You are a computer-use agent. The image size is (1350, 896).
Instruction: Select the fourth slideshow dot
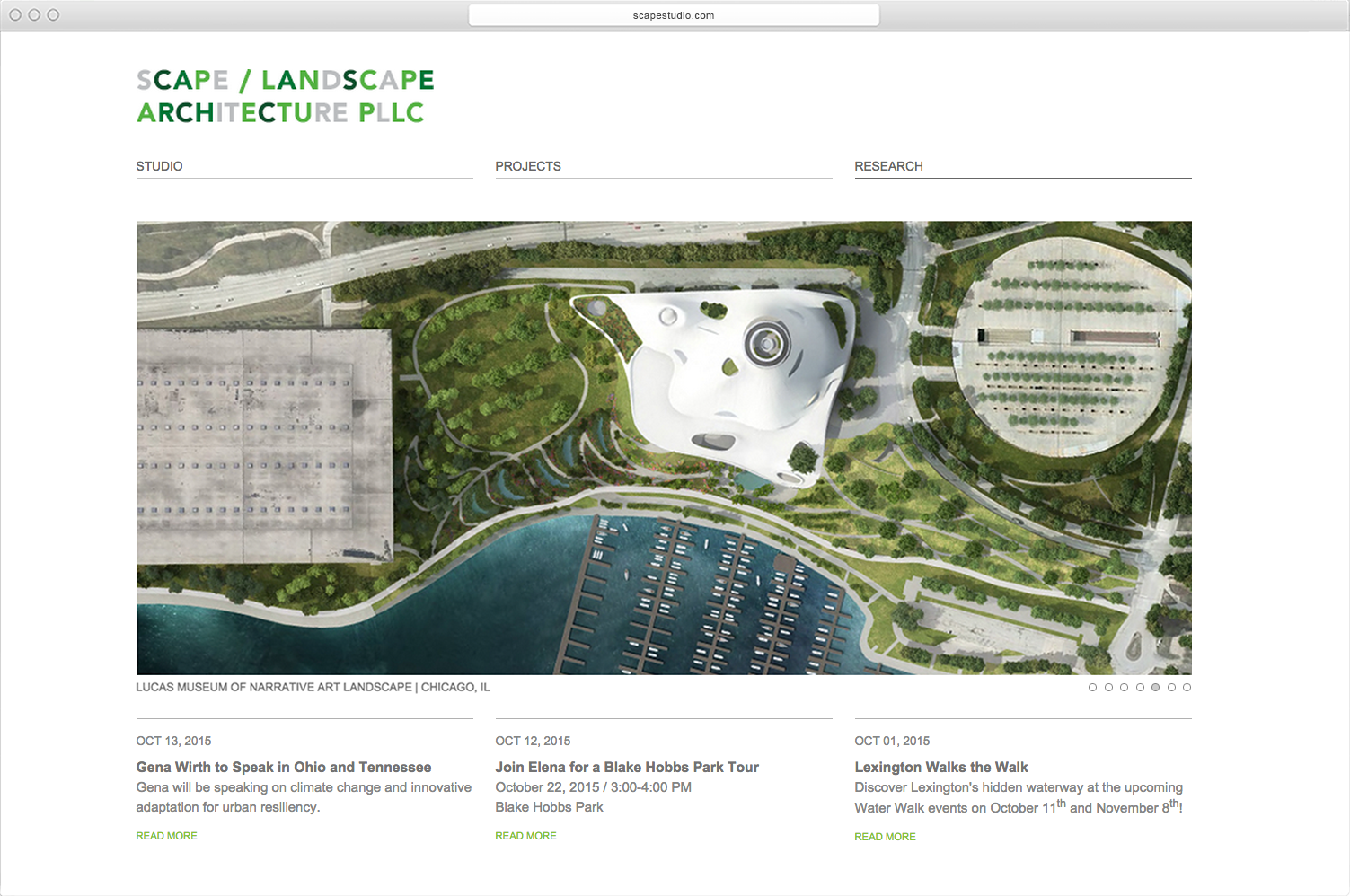point(1140,688)
